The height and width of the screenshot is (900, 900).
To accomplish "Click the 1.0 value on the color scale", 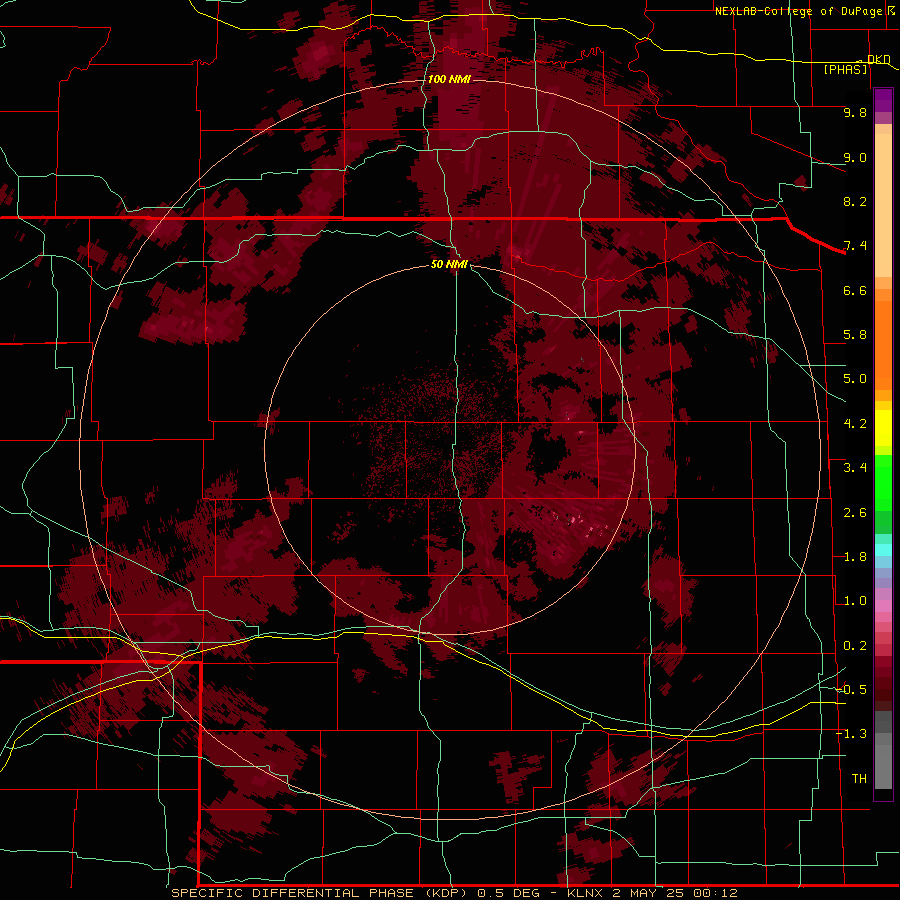I will [855, 601].
